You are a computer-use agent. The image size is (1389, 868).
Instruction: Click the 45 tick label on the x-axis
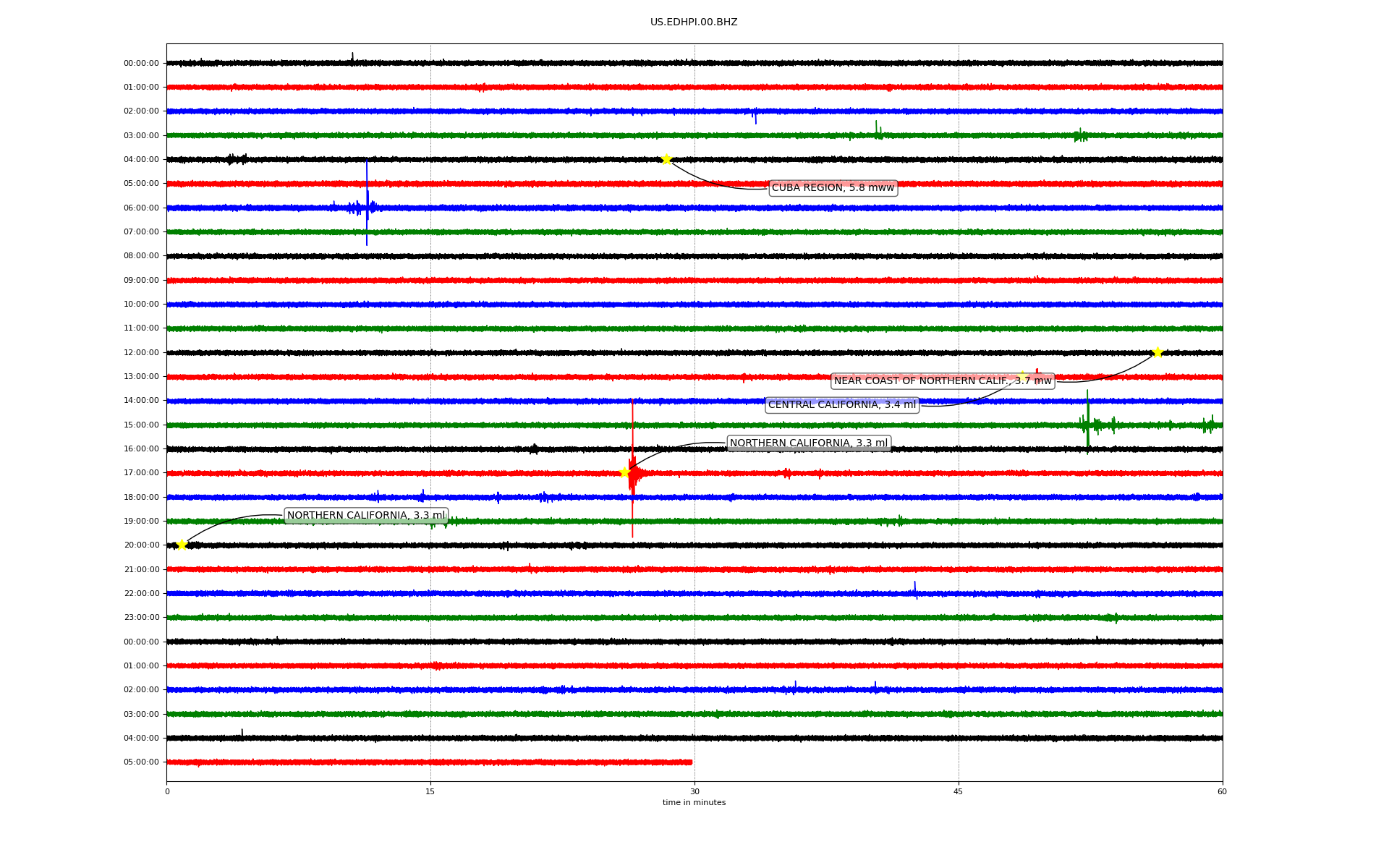point(959,791)
